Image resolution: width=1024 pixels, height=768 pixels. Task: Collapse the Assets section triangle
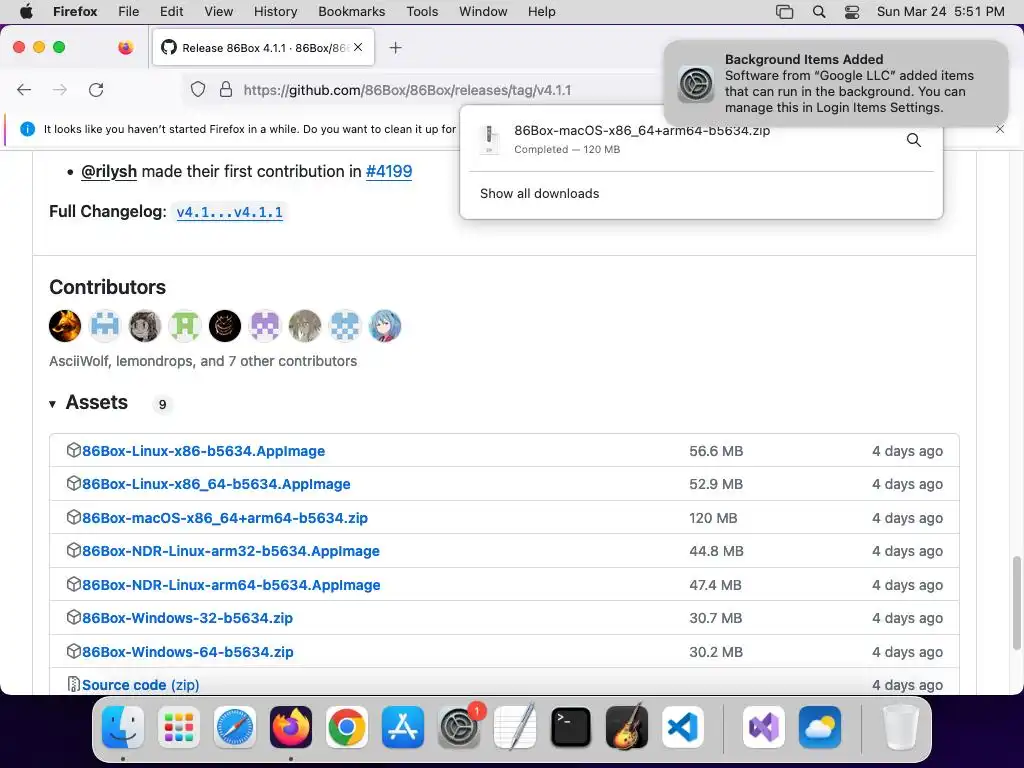52,404
